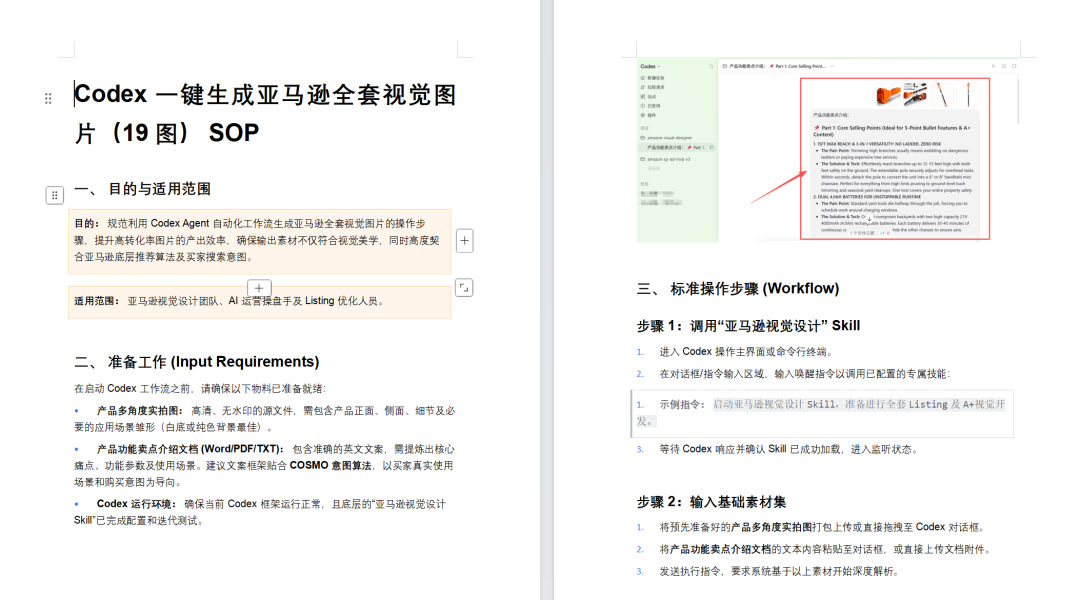Image resolution: width=1080 pixels, height=600 pixels.
Task: Click the six-dot drag handle beside the document title
Action: (x=48, y=99)
